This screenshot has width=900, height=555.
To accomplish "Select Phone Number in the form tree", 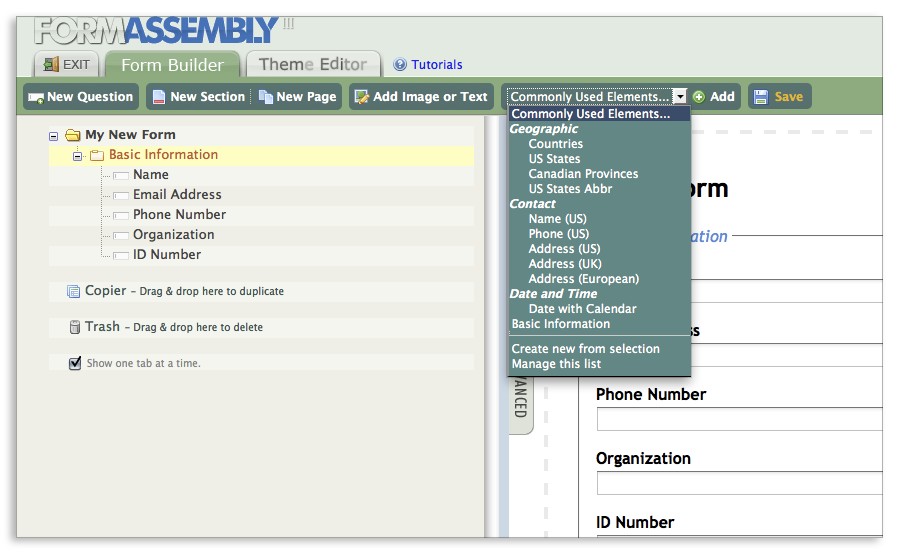I will pos(180,215).
